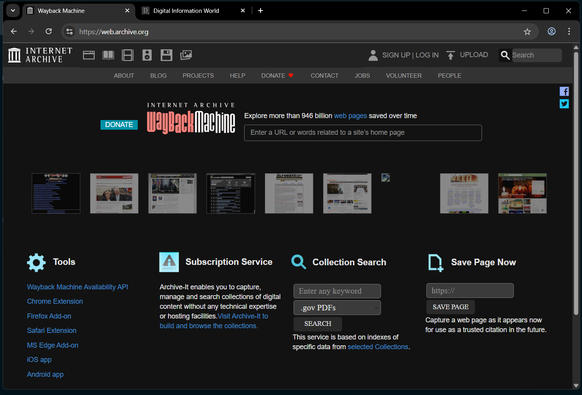The height and width of the screenshot is (395, 582).
Task: Open the Images icon in top bar
Action: [186, 55]
